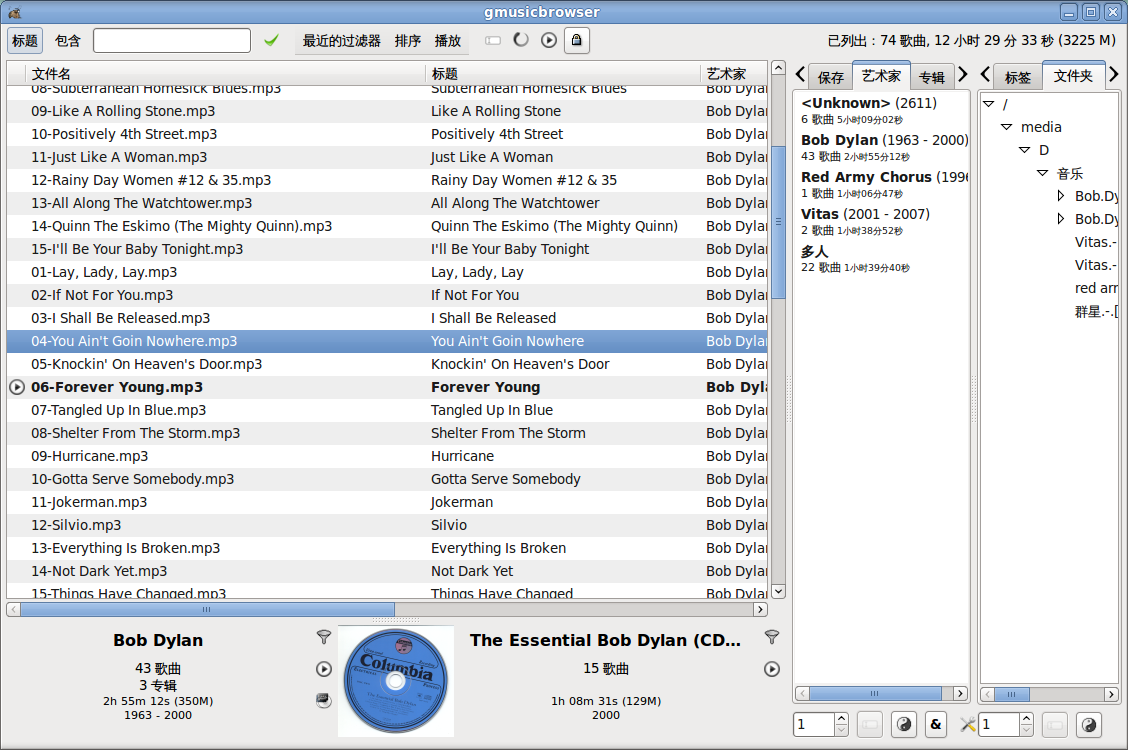Click the disk icon below Bob Dylan play icon
This screenshot has width=1128, height=750.
324,700
